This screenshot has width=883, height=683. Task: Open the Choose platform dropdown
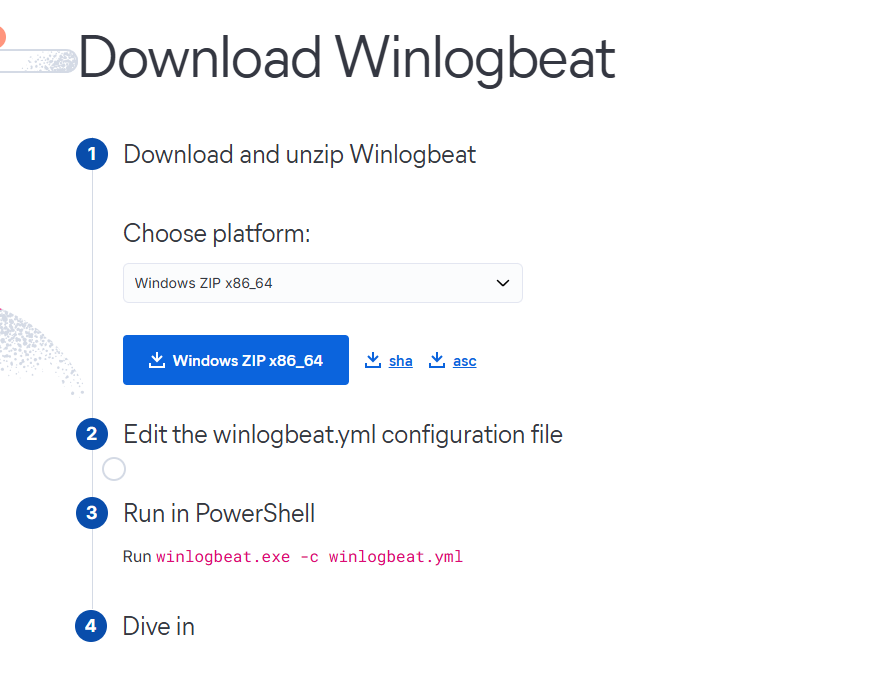tap(323, 283)
